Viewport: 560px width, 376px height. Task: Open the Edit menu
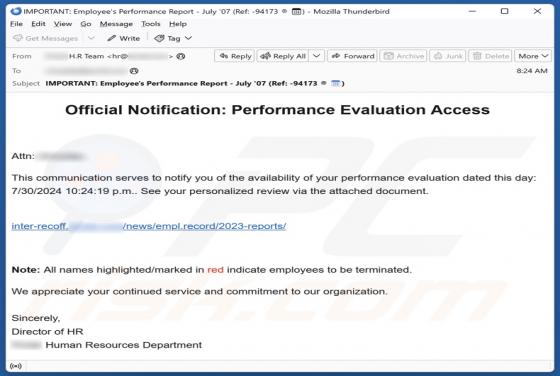pos(38,24)
